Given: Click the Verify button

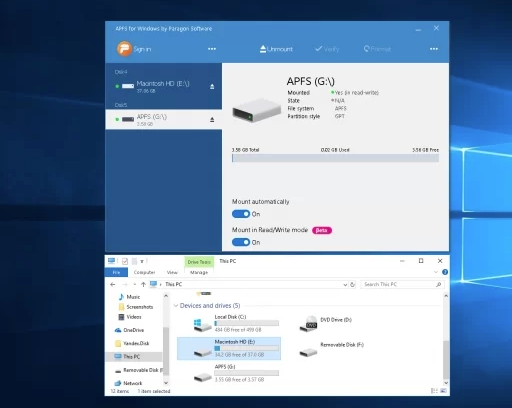Looking at the screenshot, I should pos(327,49).
